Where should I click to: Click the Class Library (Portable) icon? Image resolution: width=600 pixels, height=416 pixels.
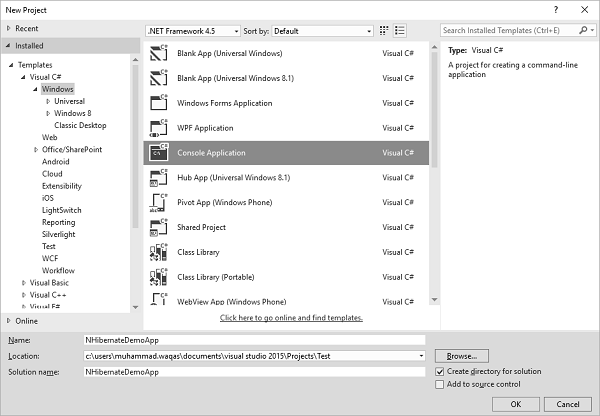159,277
